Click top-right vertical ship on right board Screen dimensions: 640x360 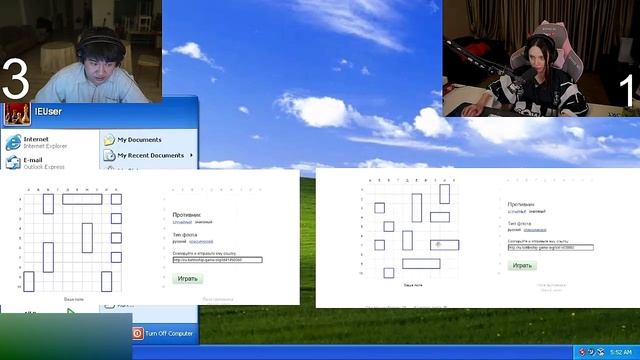pyautogui.click(x=445, y=194)
